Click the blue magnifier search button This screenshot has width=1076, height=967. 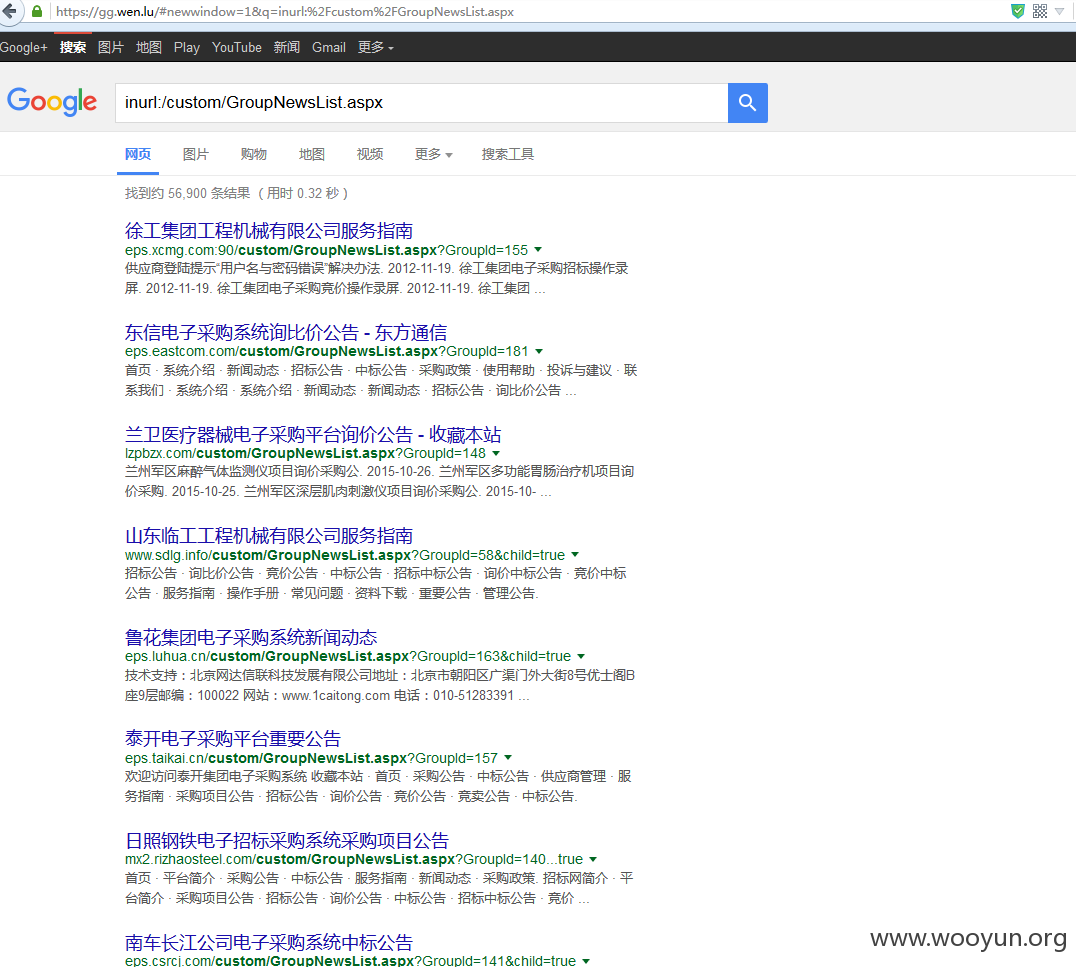click(x=747, y=103)
